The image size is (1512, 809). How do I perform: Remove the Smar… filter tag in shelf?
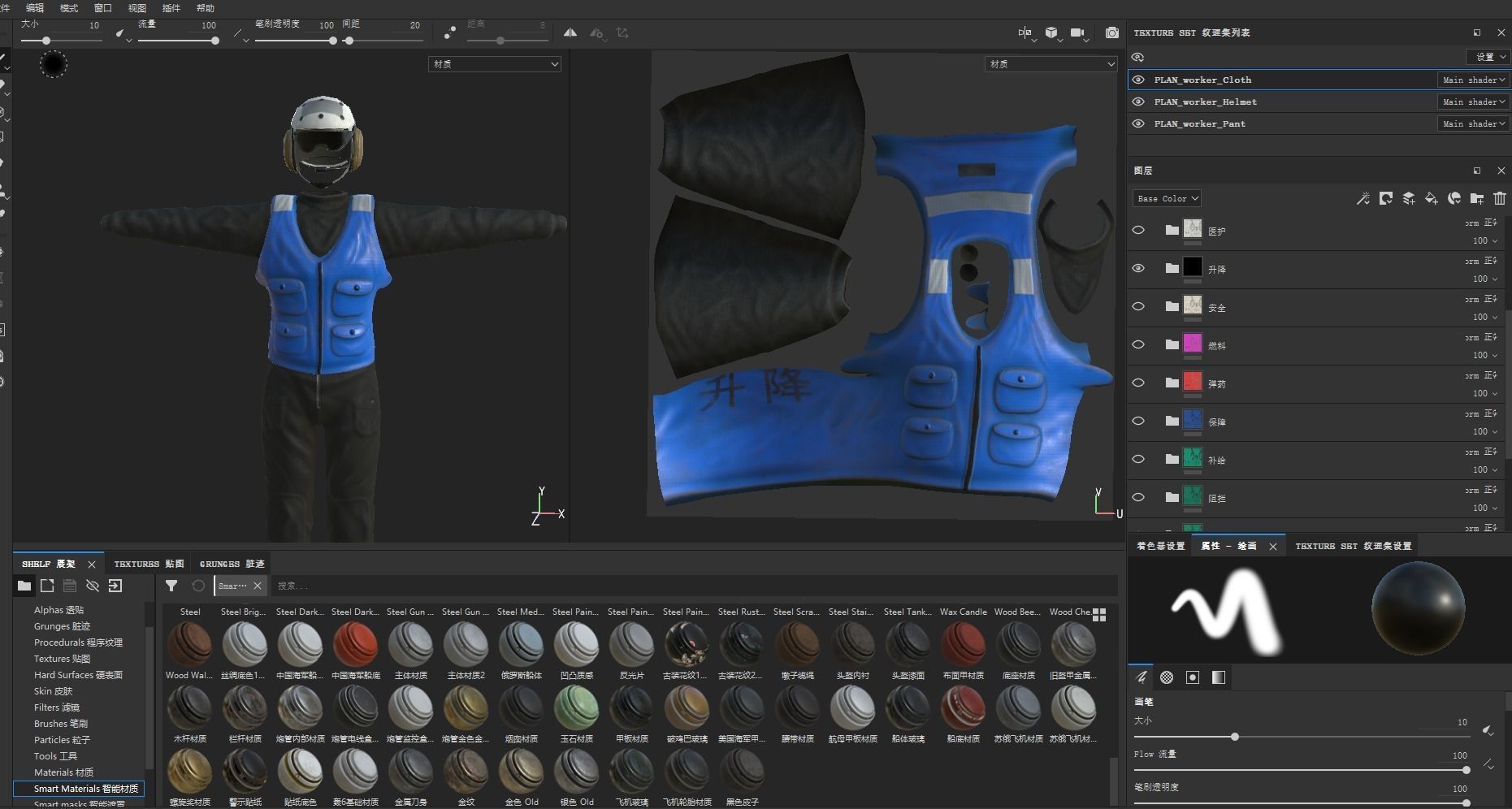click(x=258, y=586)
